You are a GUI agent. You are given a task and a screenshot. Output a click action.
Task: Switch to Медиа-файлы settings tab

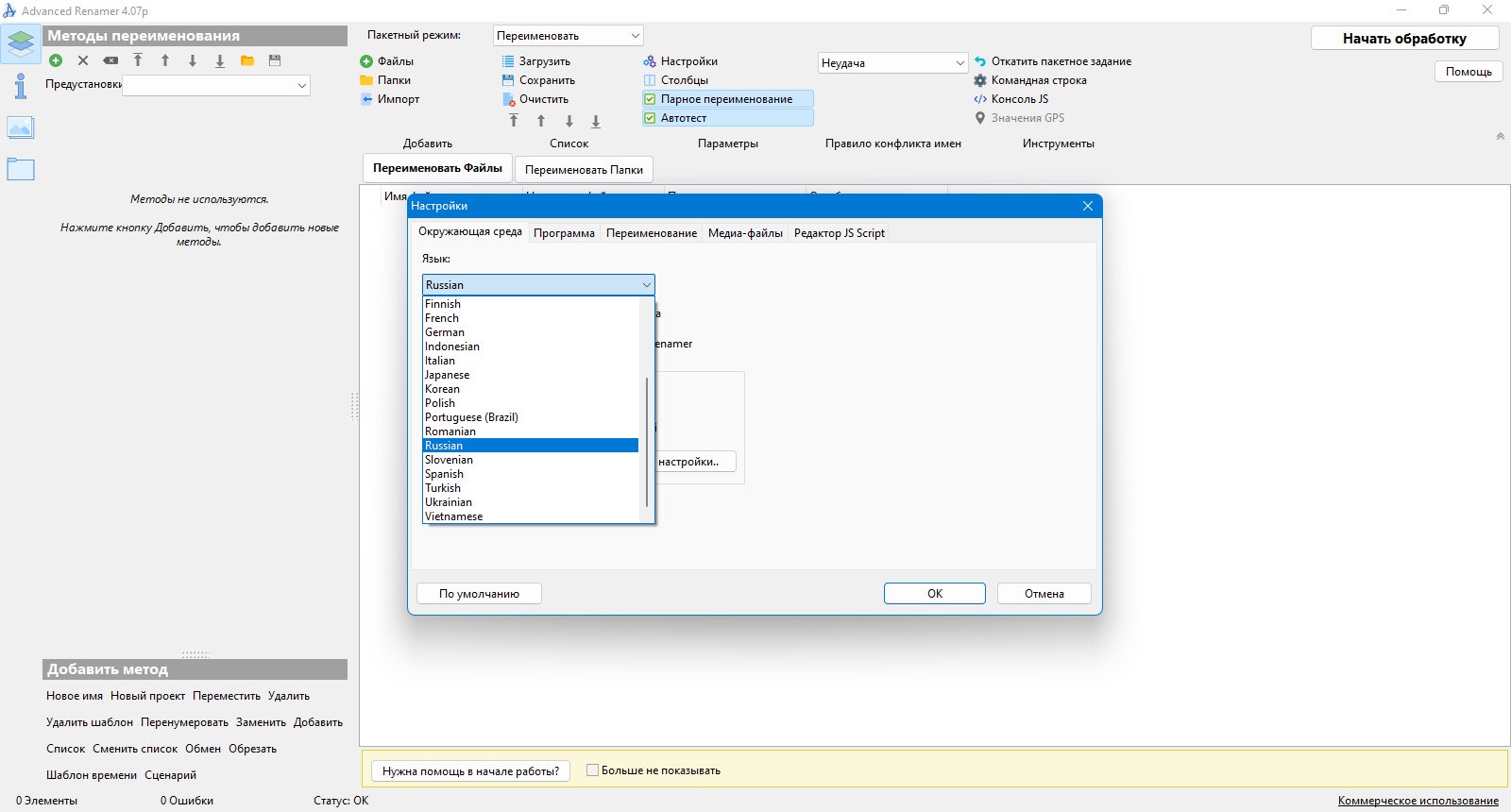(745, 233)
